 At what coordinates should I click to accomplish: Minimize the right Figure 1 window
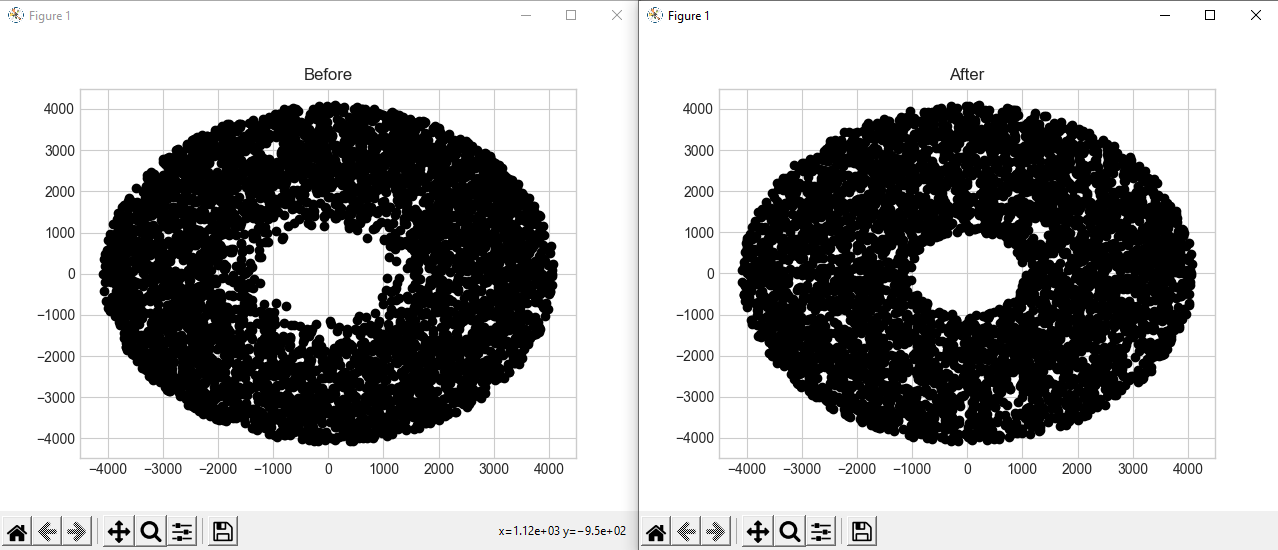pos(1165,15)
